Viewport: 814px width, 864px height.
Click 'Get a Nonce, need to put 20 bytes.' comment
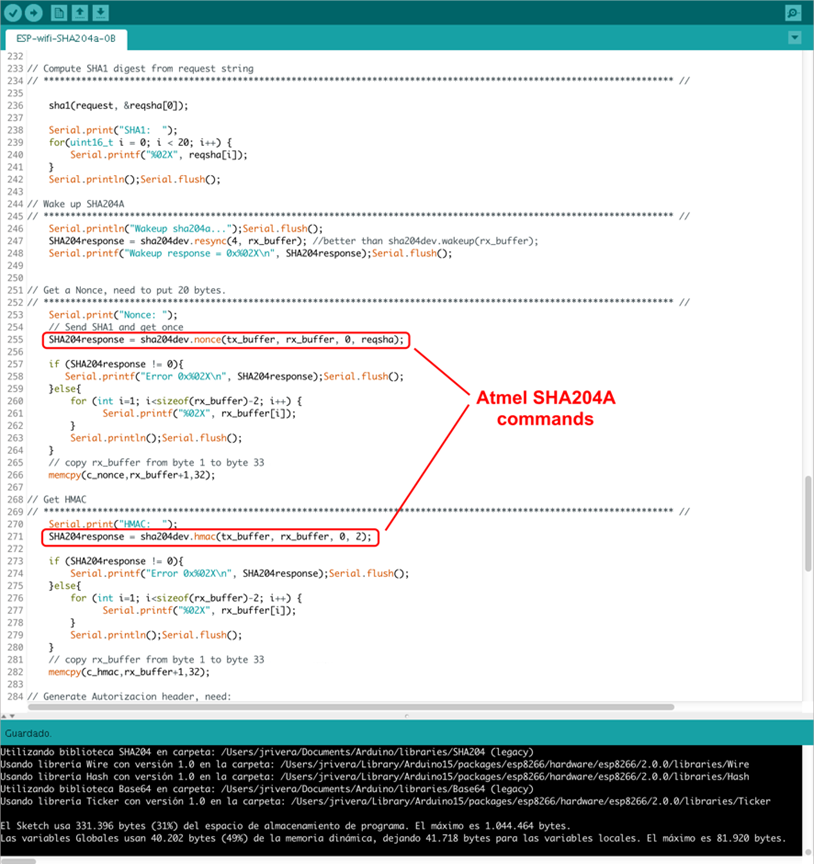pos(127,290)
